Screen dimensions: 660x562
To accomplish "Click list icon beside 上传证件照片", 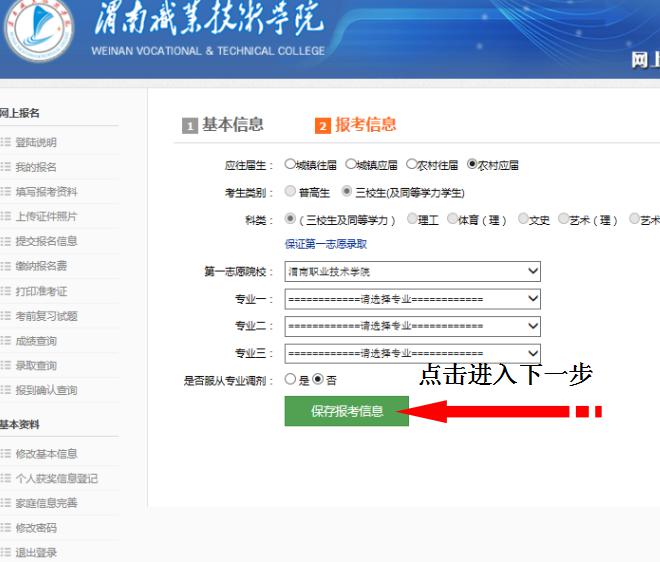I will [x=5, y=217].
